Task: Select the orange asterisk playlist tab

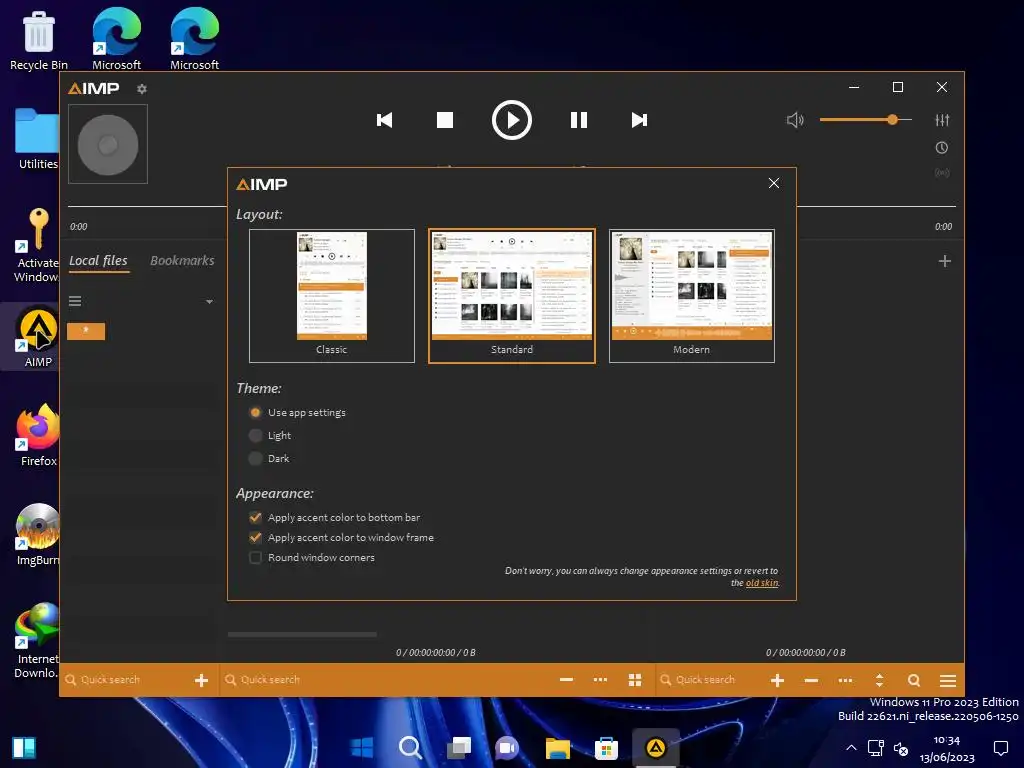Action: pyautogui.click(x=86, y=331)
